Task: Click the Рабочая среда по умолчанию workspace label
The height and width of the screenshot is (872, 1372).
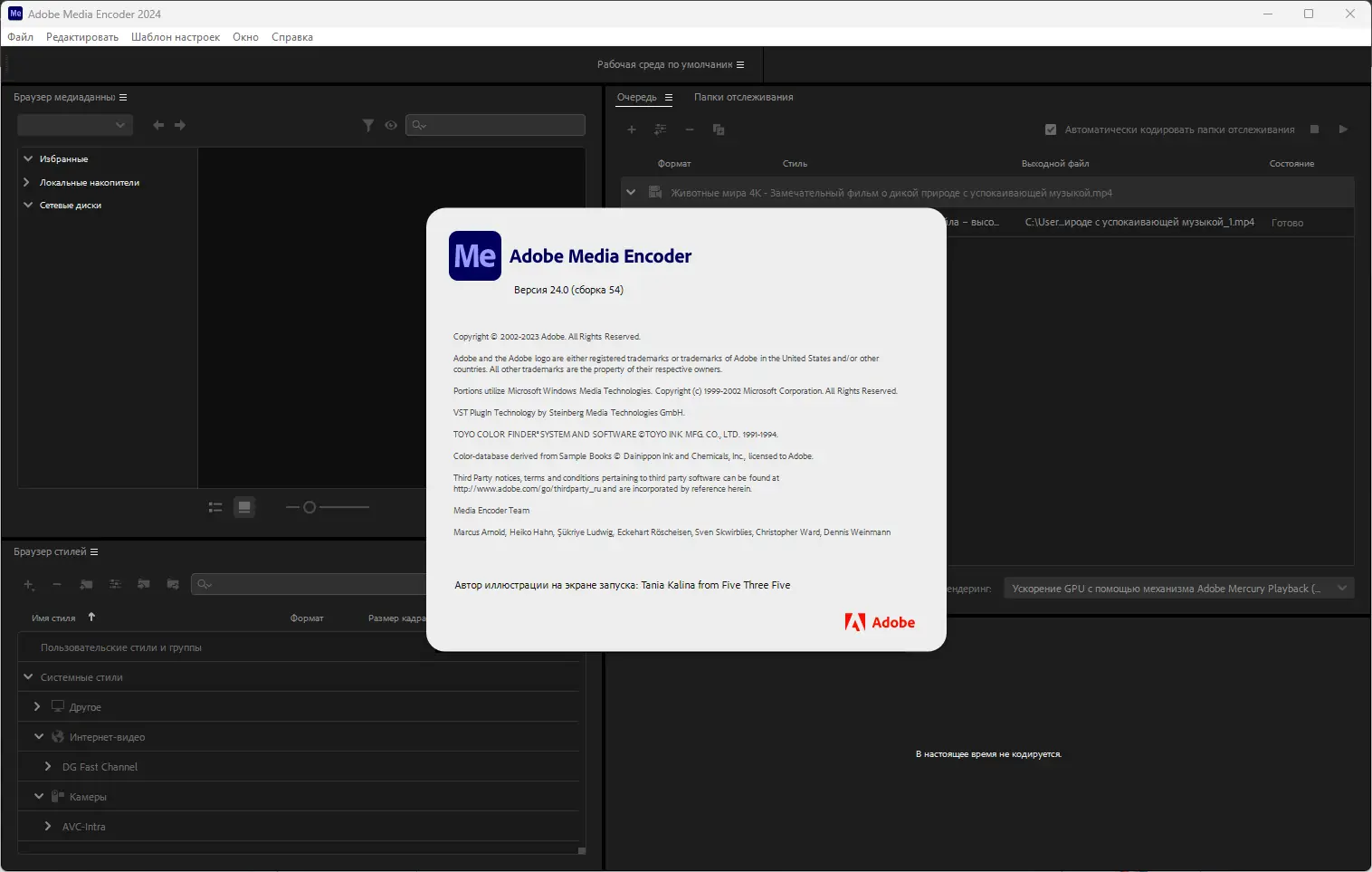Action: pos(665,64)
